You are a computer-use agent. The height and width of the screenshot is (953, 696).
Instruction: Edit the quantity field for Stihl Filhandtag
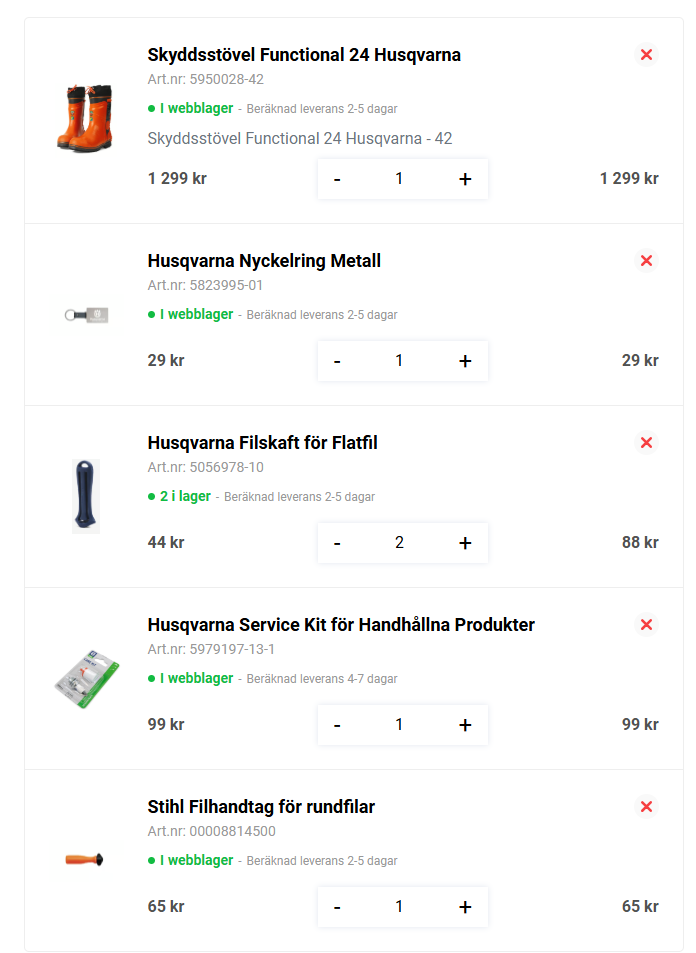click(400, 906)
